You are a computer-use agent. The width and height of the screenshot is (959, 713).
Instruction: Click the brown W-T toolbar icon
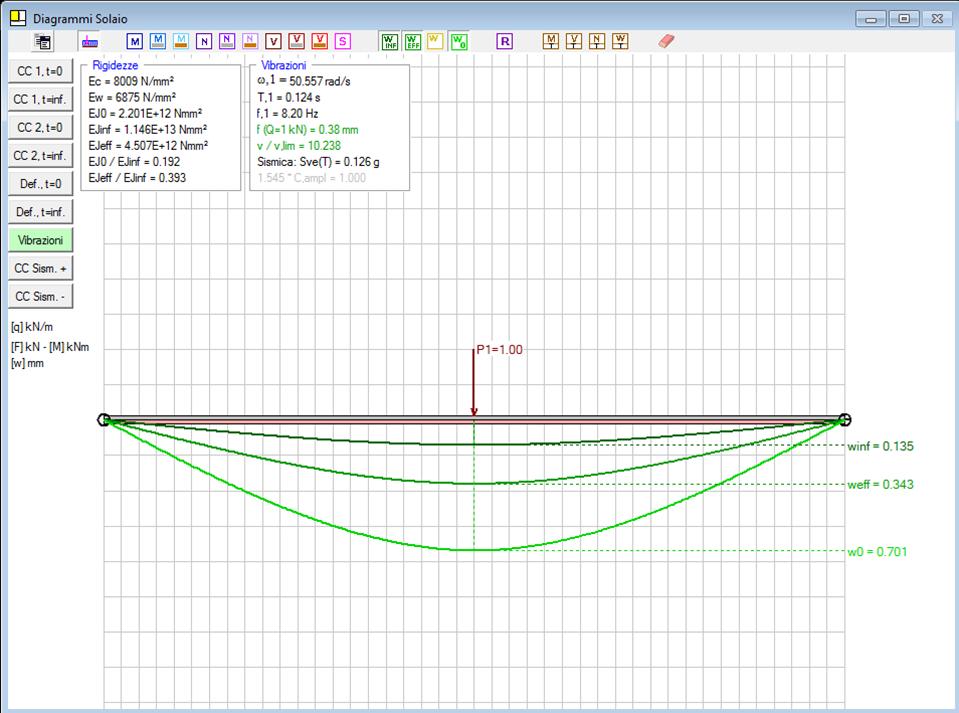coord(621,41)
